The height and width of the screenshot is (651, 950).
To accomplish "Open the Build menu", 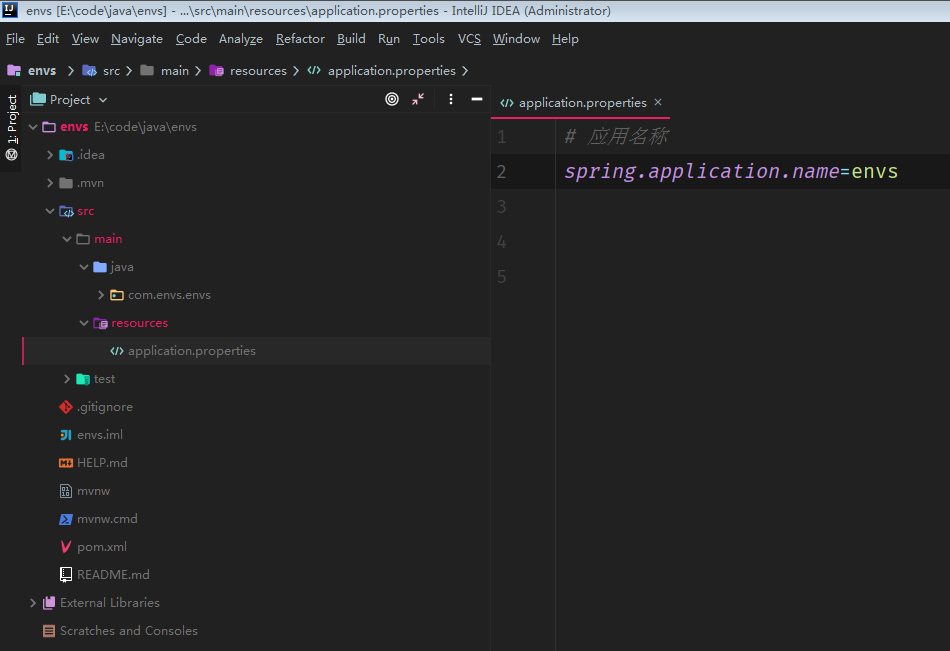I will pos(351,39).
